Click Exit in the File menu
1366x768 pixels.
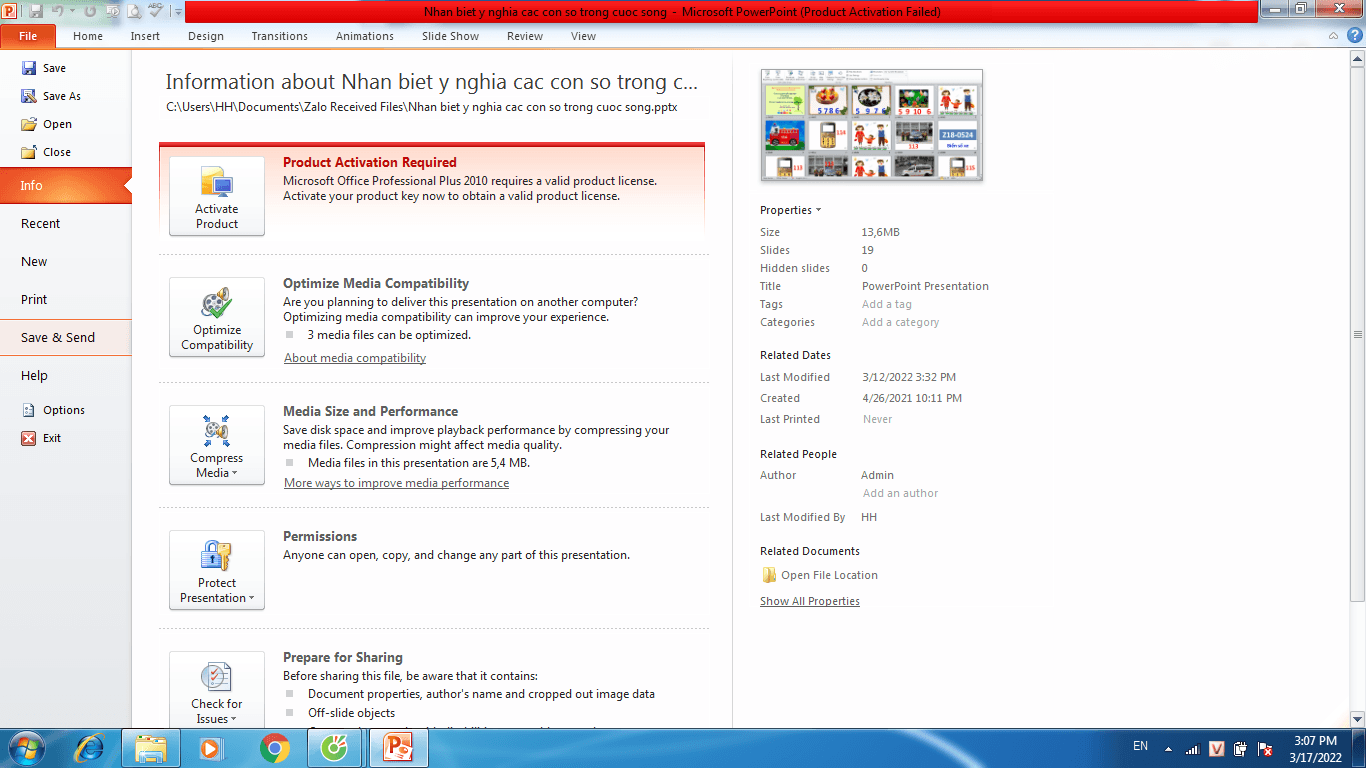pos(51,438)
